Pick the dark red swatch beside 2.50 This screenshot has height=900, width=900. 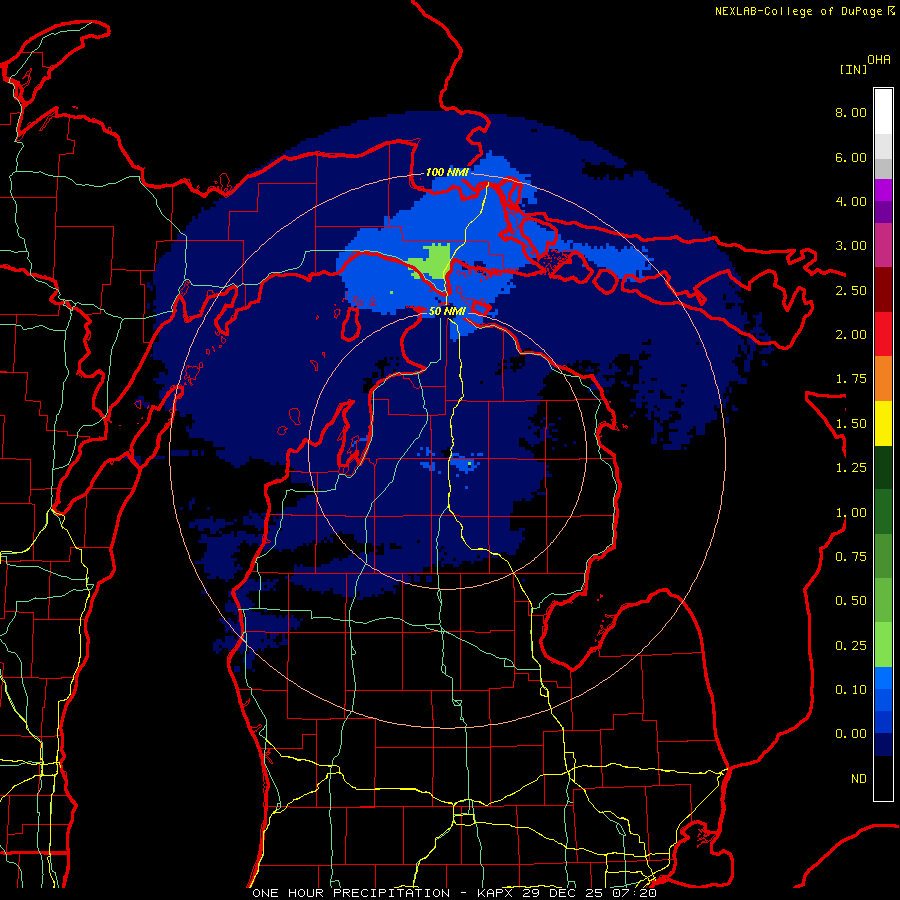tap(883, 290)
